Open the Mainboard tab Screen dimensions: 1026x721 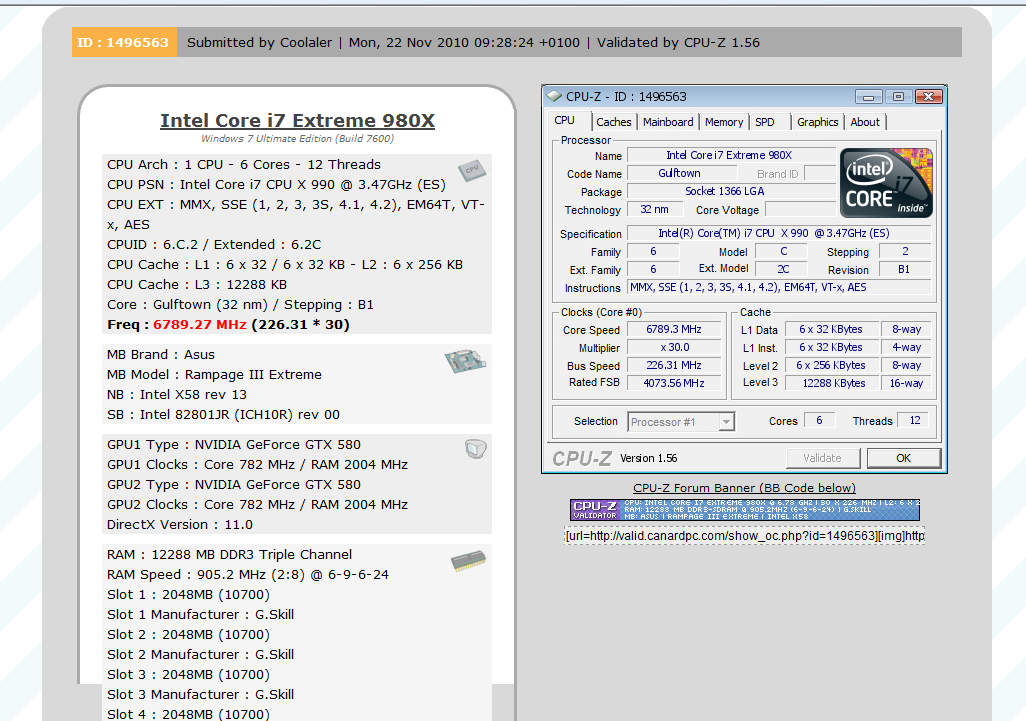pos(668,122)
